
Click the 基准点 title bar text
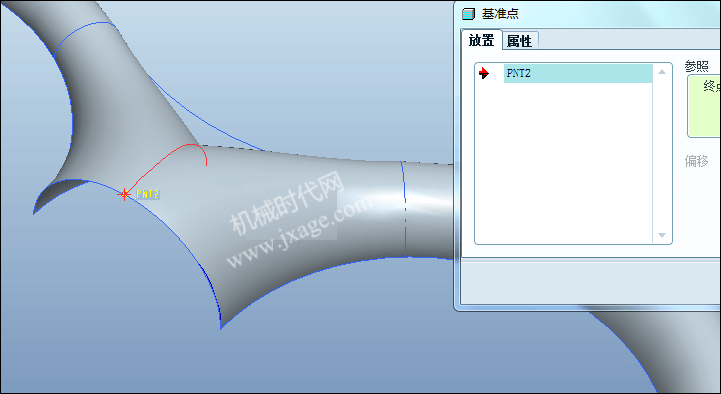point(500,14)
